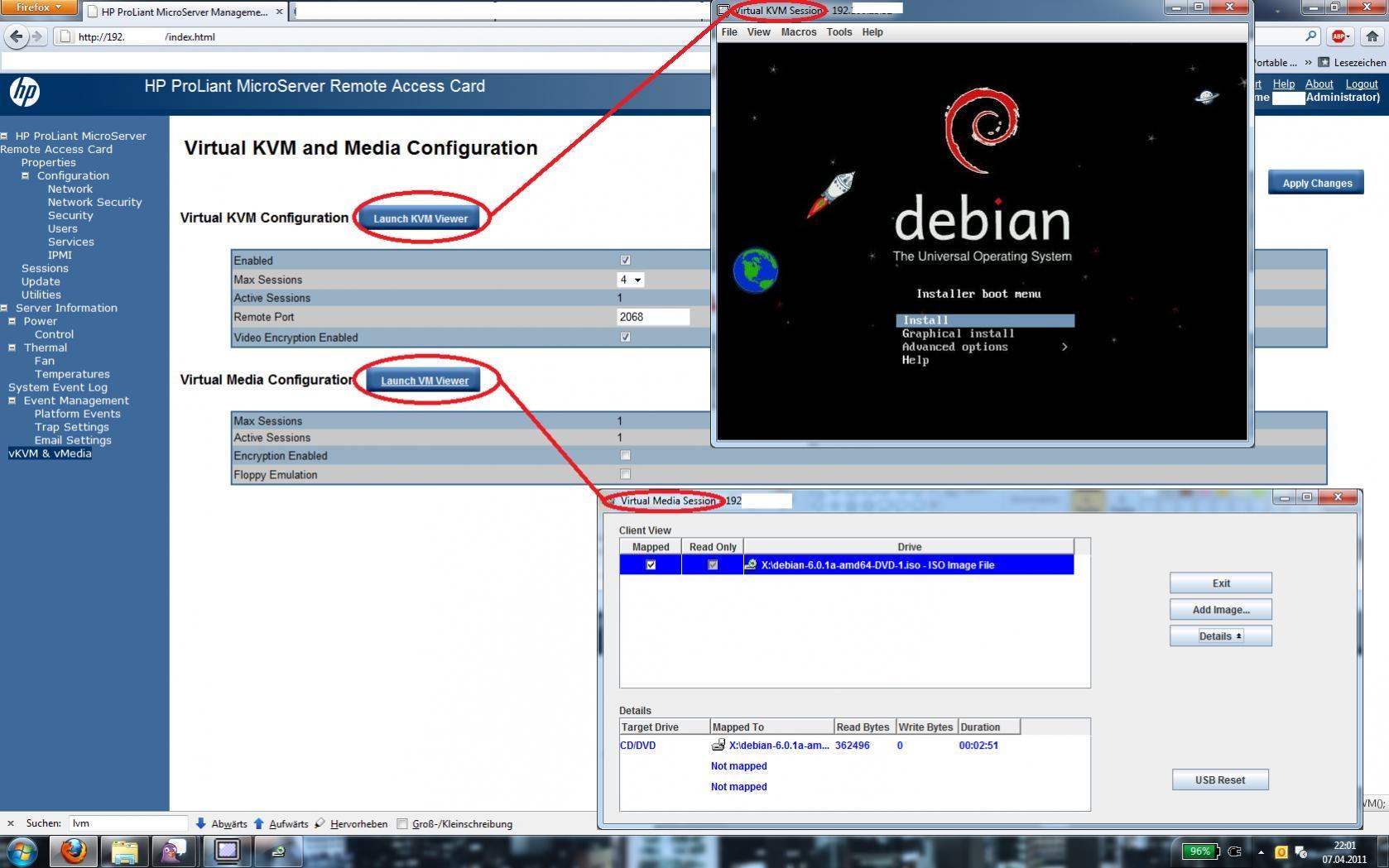This screenshot has height=868, width=1389.
Task: Click the About link
Action: (x=1319, y=84)
